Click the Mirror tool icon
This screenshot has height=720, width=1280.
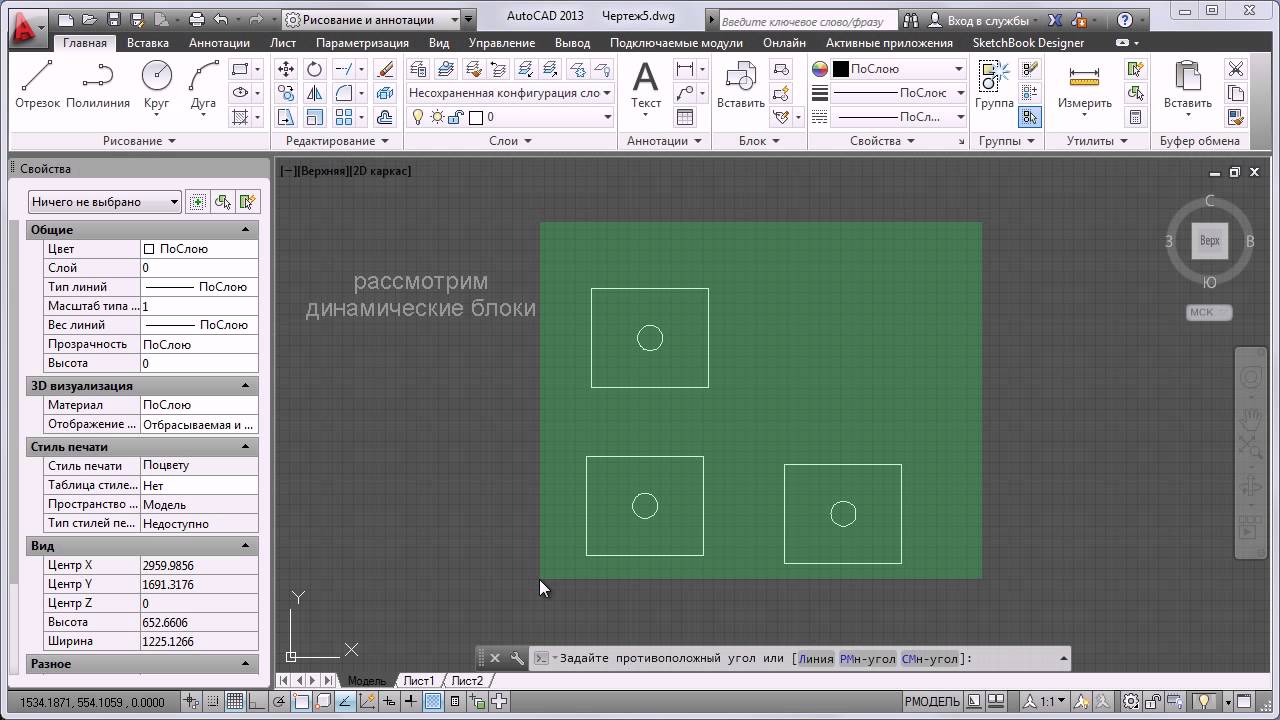click(x=314, y=93)
